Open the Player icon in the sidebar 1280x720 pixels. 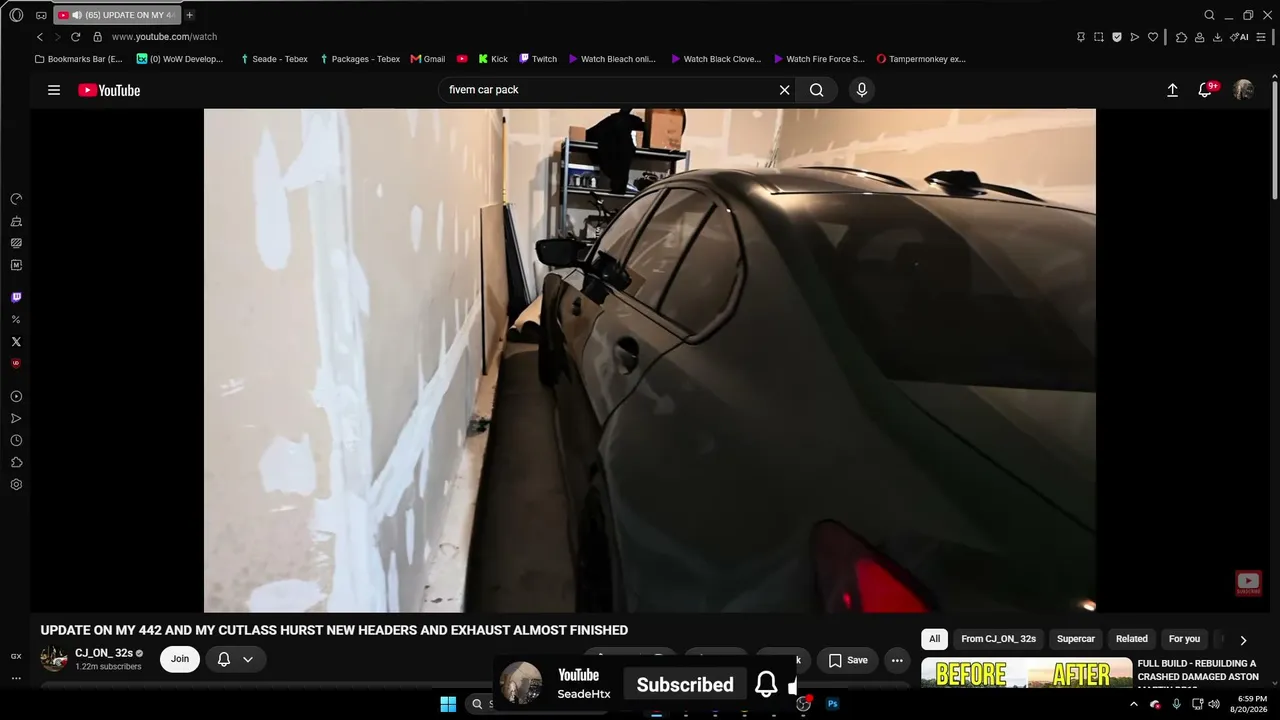tap(16, 396)
